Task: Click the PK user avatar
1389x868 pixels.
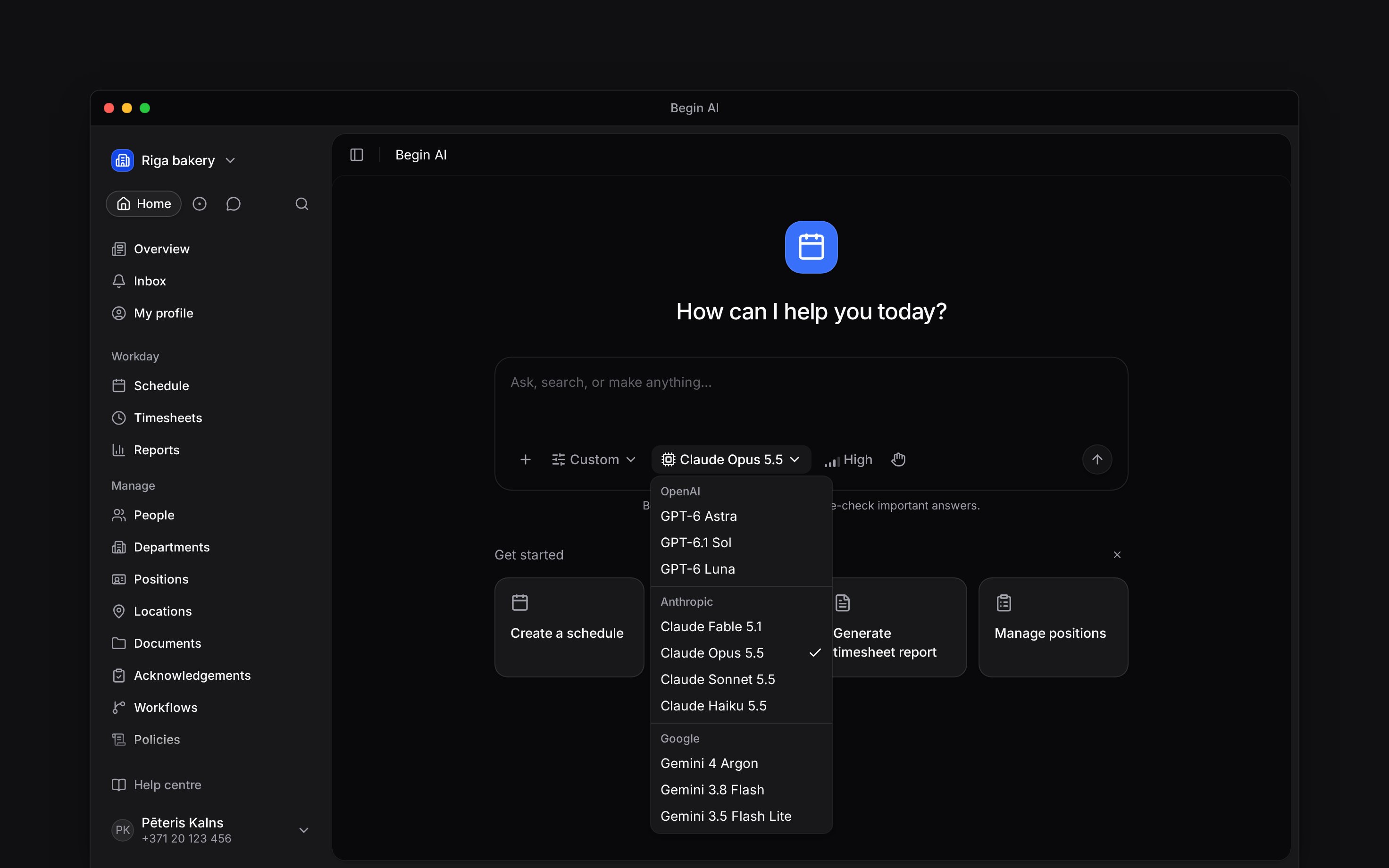Action: 122,830
